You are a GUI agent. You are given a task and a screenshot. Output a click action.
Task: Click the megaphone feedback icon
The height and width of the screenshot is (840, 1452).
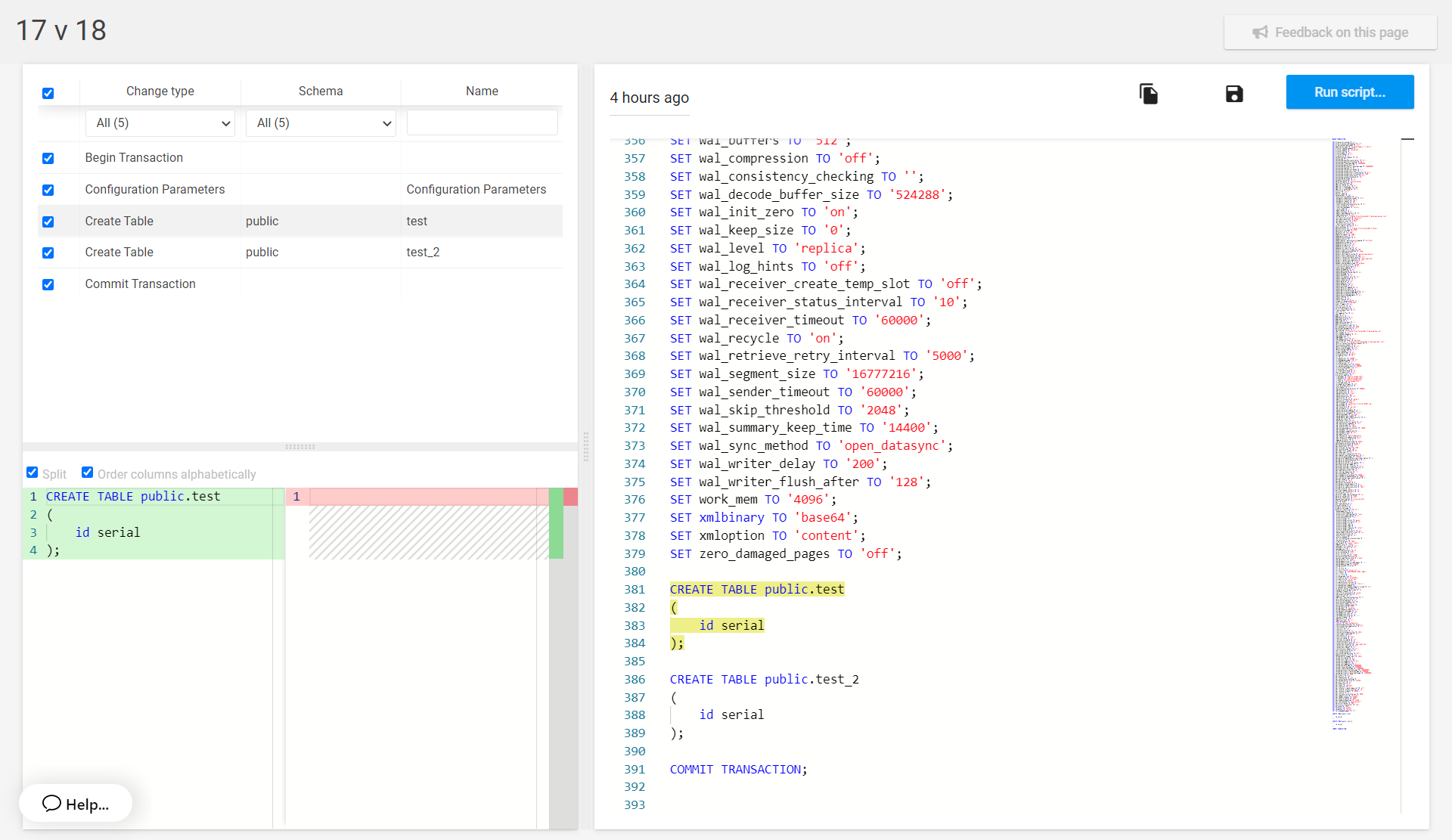(1259, 33)
